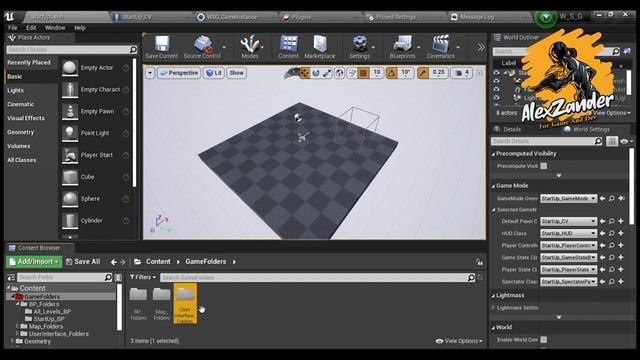Toggle rotation snapping in viewport toolbar
640x360 pixels.
pyautogui.click(x=391, y=73)
